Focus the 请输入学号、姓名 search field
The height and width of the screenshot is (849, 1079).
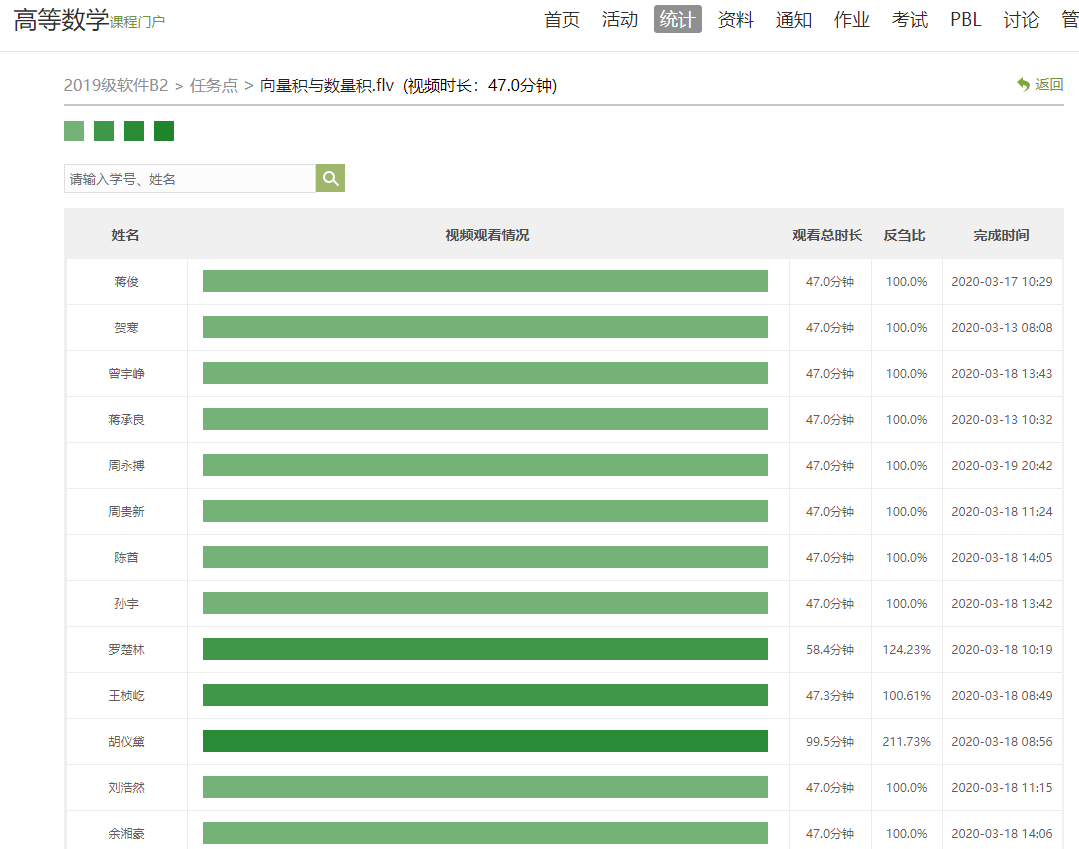tap(190, 179)
